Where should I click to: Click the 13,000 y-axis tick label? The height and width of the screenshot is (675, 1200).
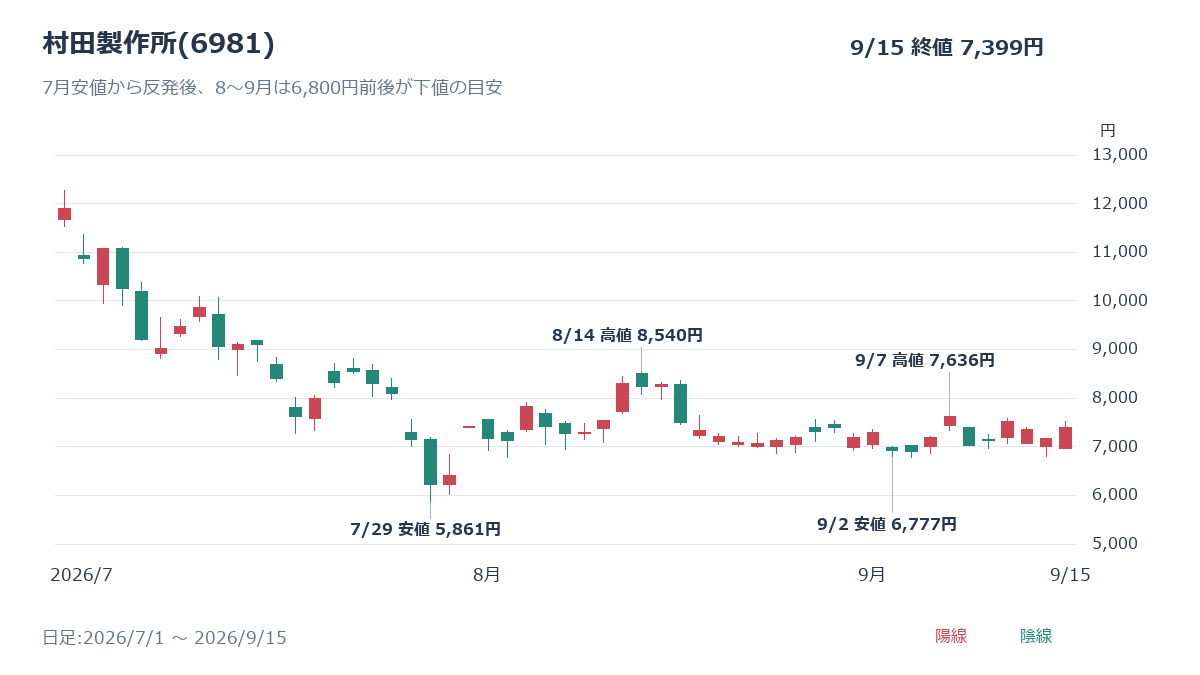1120,155
